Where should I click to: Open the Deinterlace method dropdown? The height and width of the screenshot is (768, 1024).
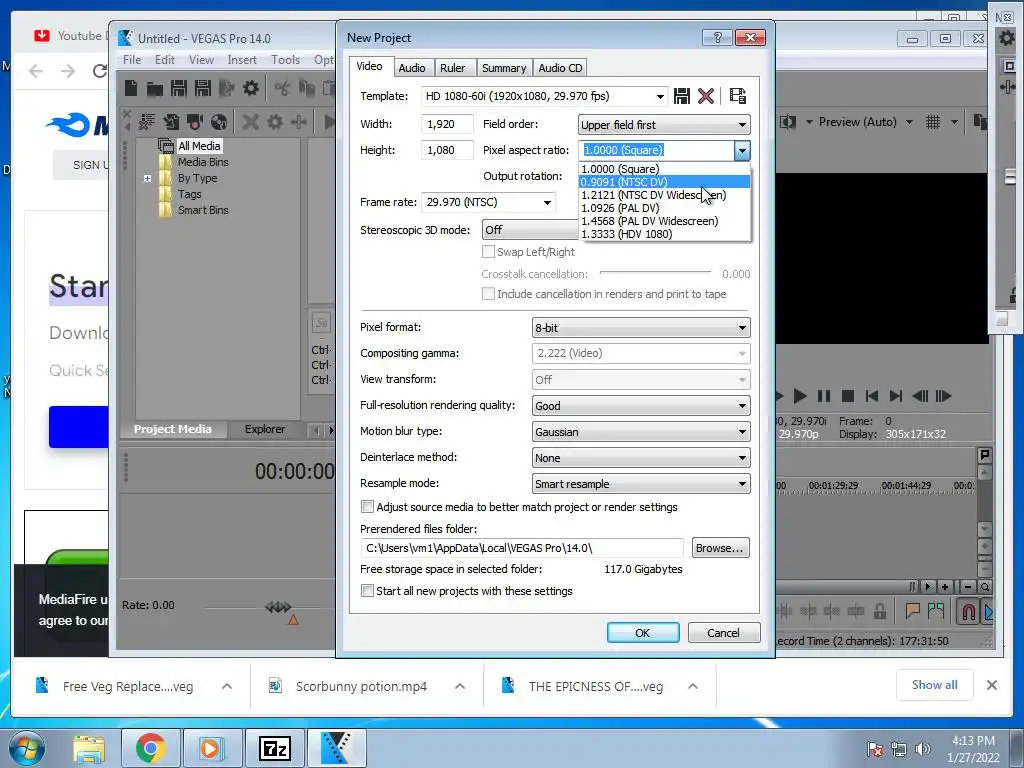point(641,458)
